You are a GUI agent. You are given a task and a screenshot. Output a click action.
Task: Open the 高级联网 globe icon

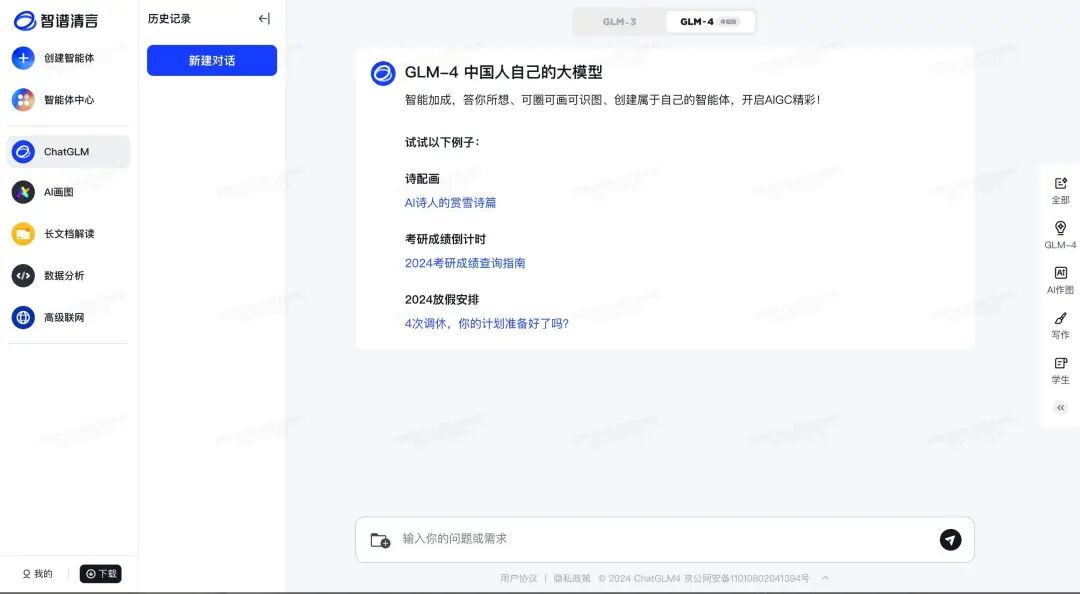click(23, 318)
